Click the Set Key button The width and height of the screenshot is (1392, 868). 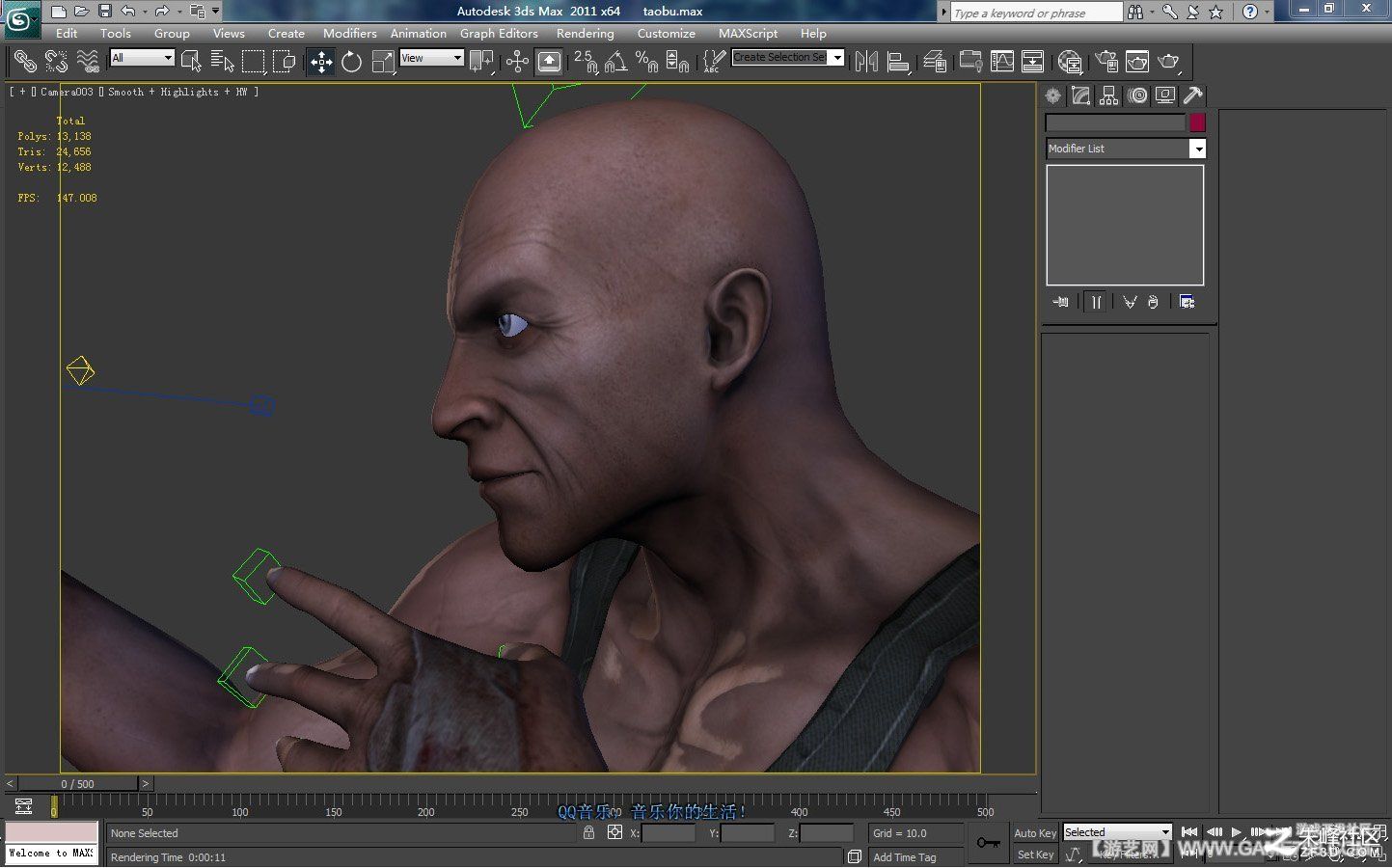point(1035,854)
